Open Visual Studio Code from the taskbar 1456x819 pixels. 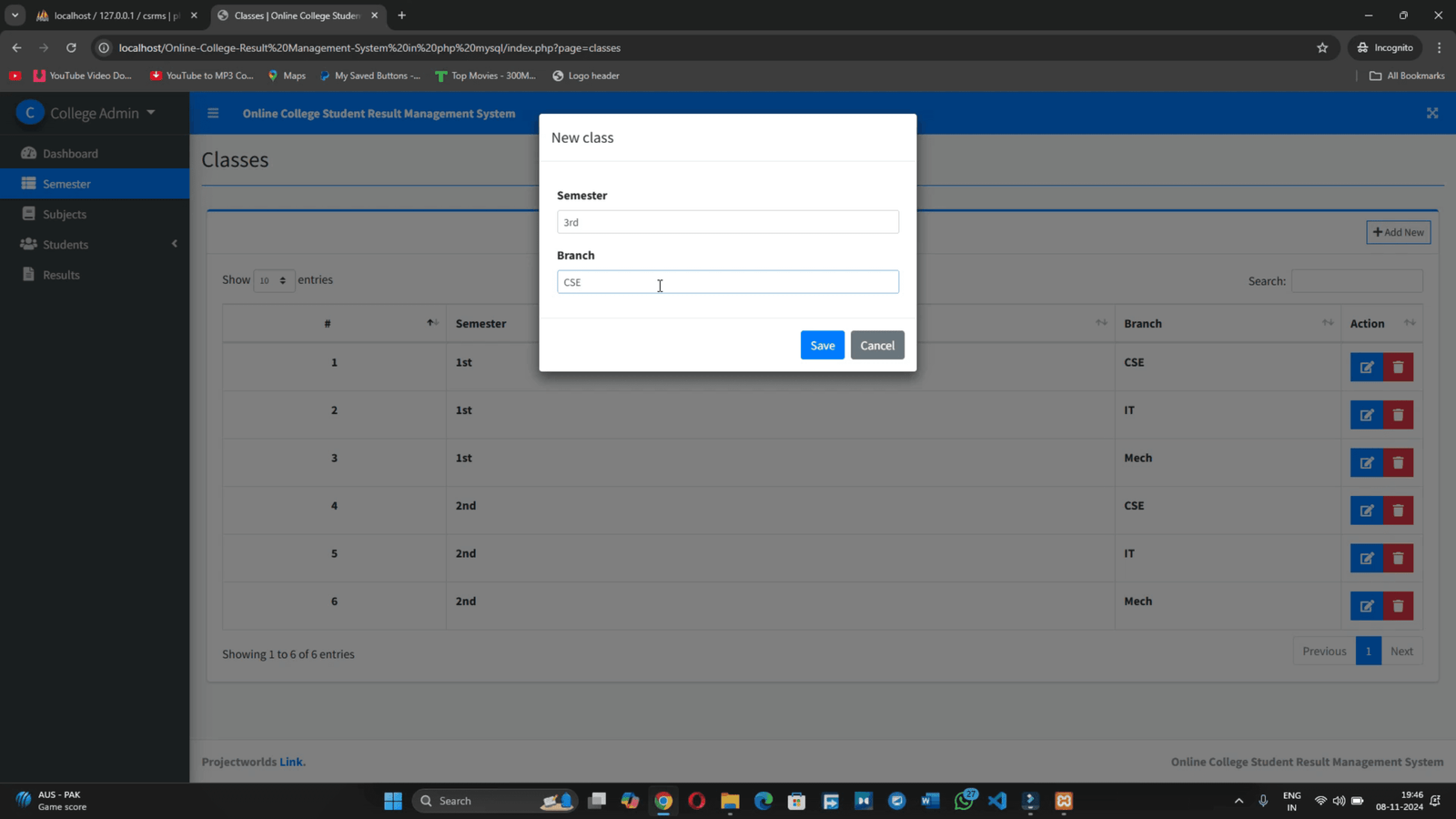[997, 801]
